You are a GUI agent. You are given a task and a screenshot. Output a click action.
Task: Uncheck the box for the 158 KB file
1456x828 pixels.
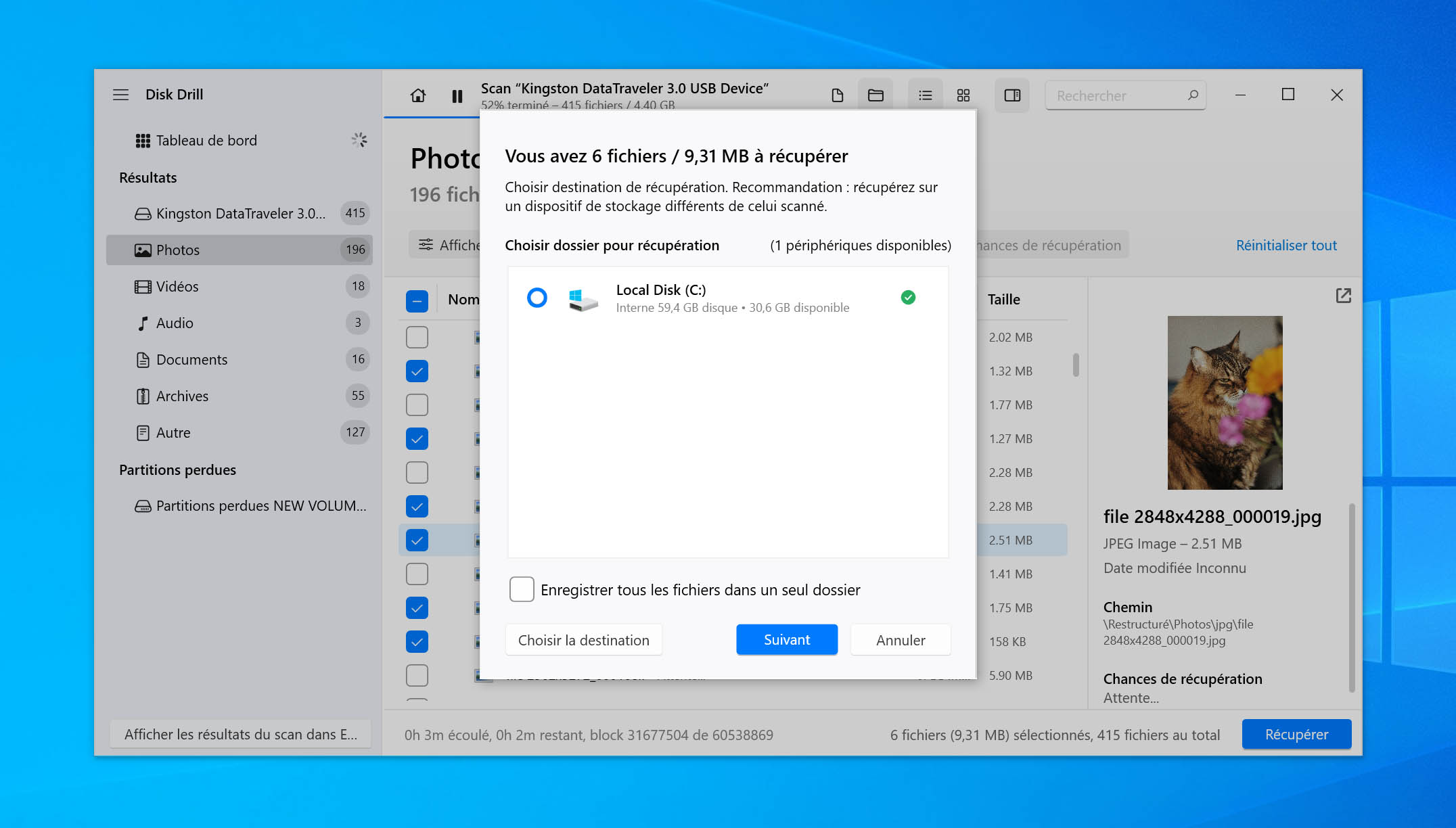click(x=417, y=641)
